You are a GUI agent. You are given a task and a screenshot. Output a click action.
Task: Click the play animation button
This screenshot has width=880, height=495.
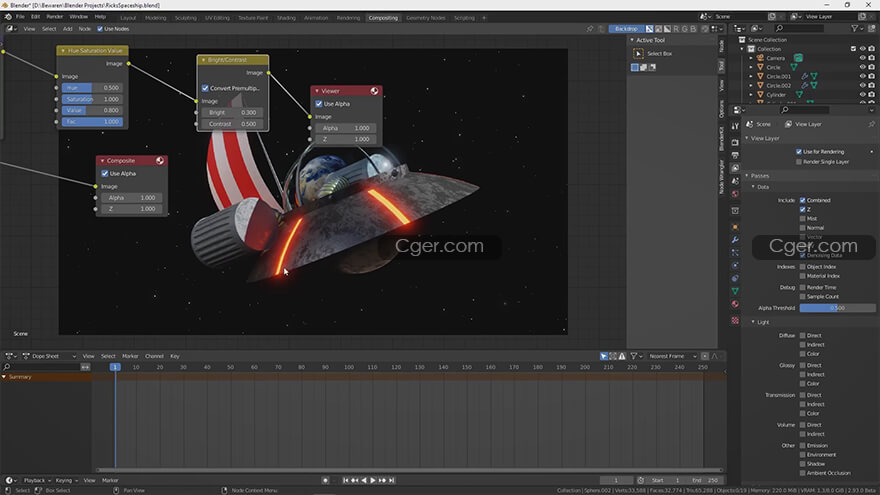tap(373, 480)
